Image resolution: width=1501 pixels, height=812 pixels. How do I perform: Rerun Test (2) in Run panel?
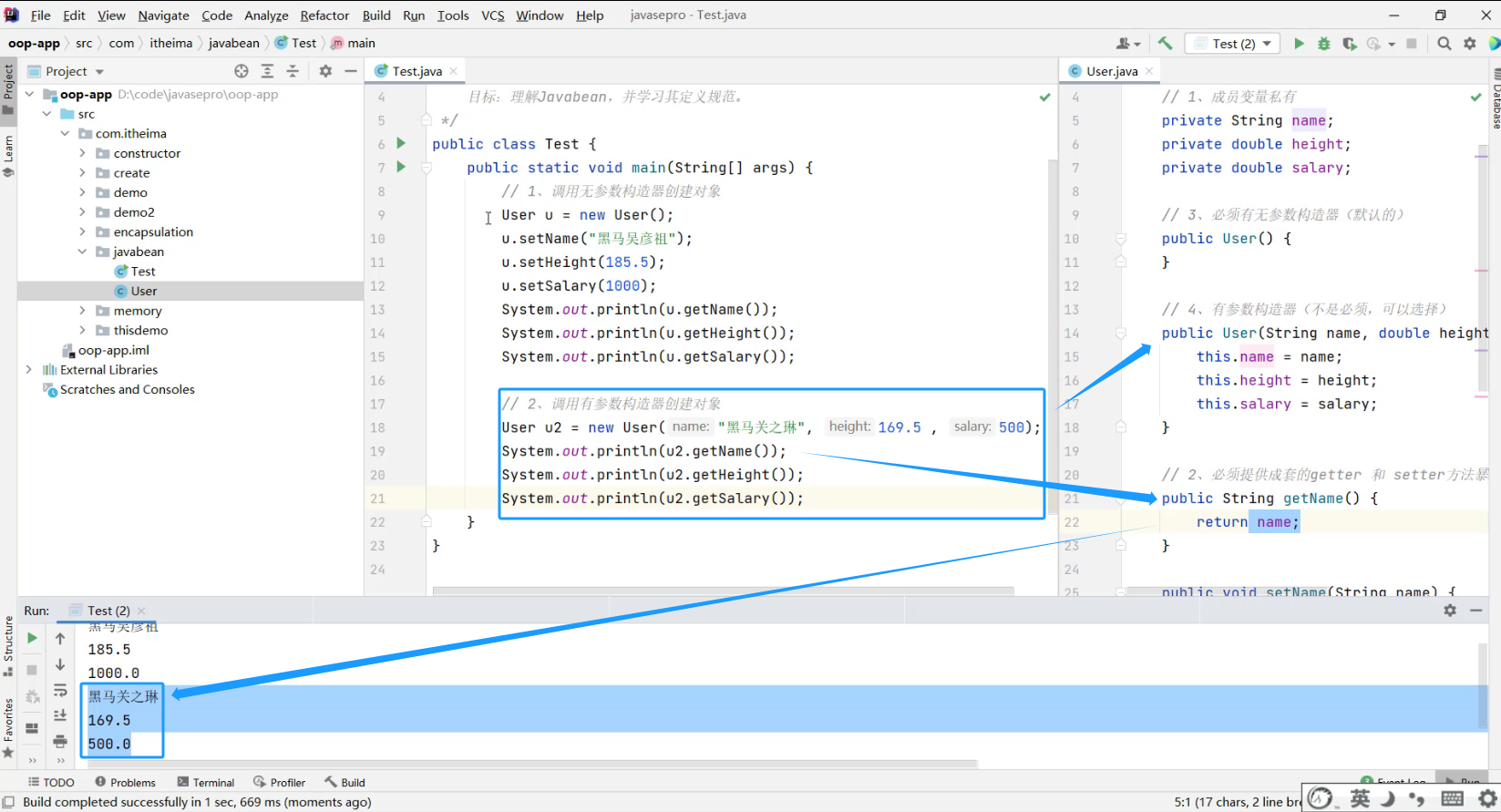32,638
